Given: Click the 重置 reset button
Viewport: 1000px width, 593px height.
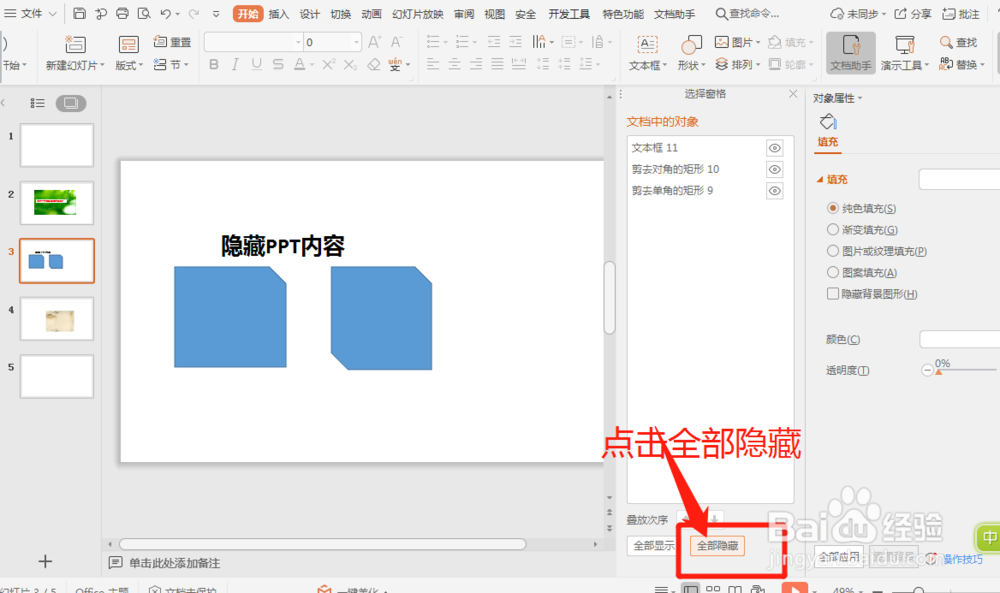Looking at the screenshot, I should click(x=172, y=42).
